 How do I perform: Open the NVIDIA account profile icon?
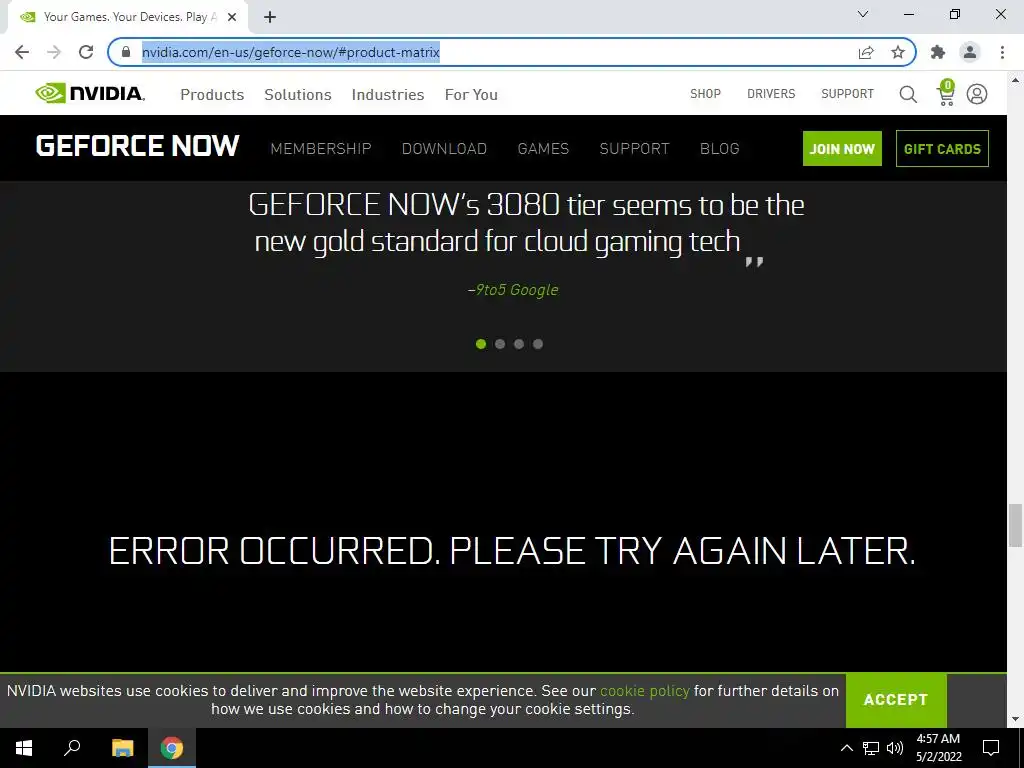coord(977,94)
